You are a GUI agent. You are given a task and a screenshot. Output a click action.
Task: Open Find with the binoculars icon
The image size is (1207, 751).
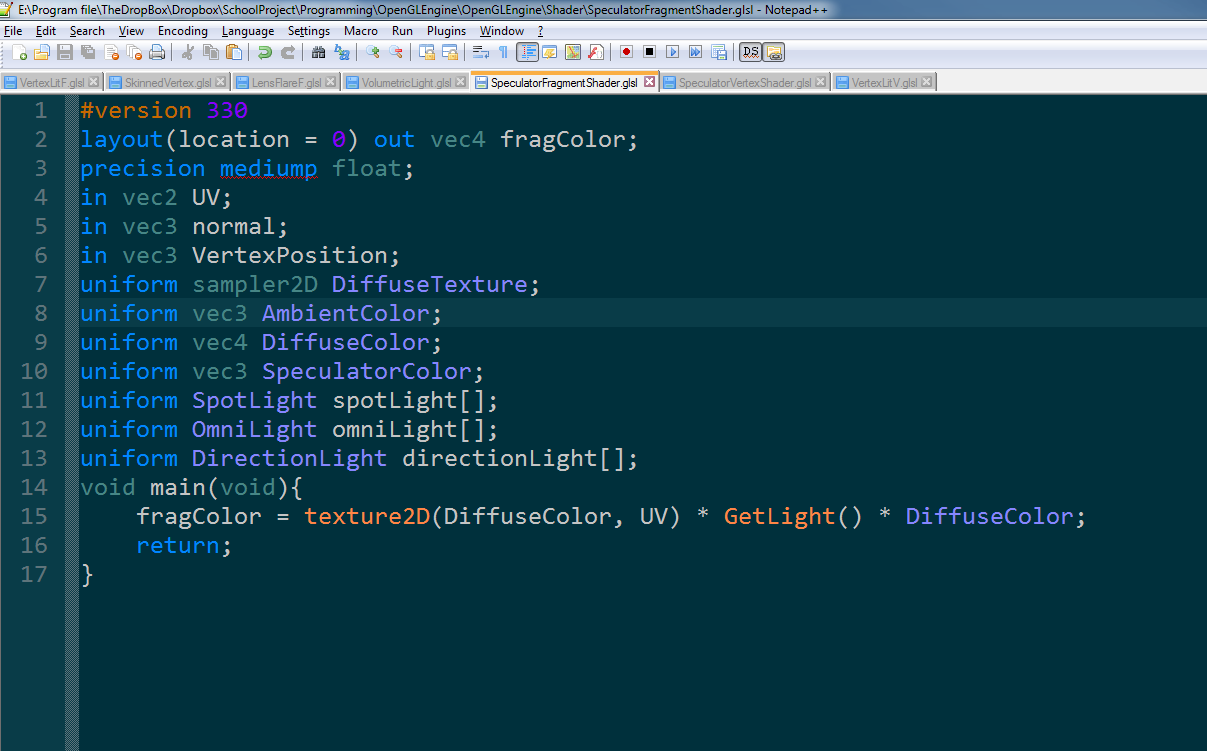[x=318, y=52]
